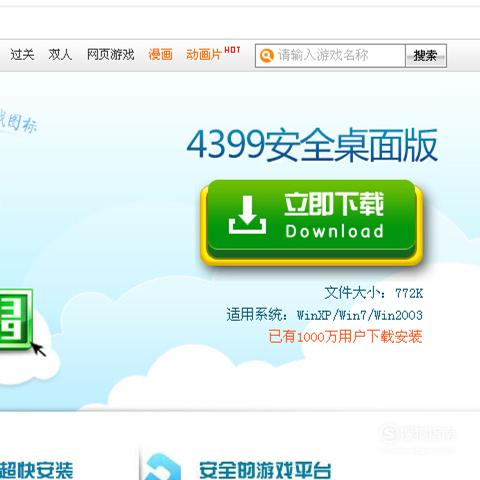
Task: Click the blue icon beside 安全的游戏平台
Action: click(163, 467)
